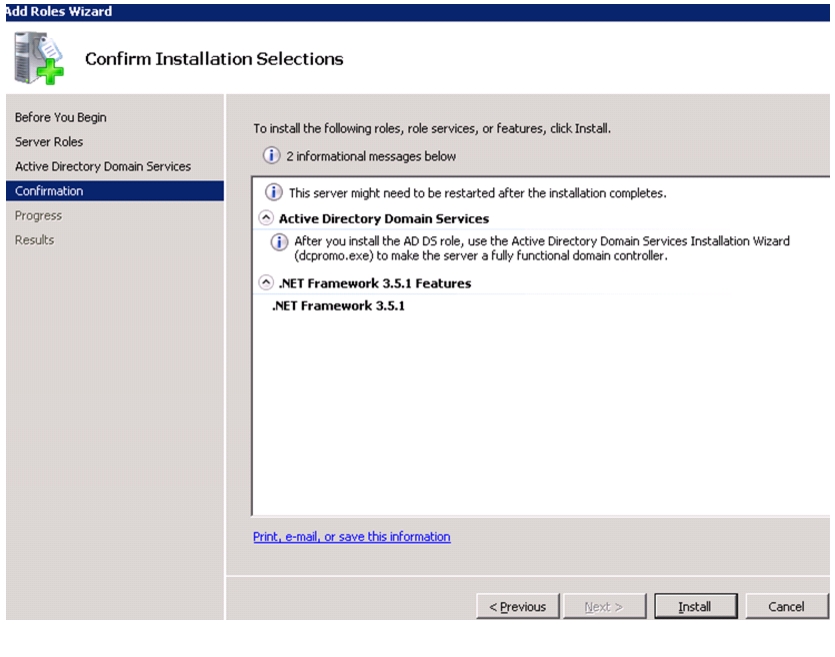
Task: Click the Progress step in the sidebar
Action: pos(38,215)
